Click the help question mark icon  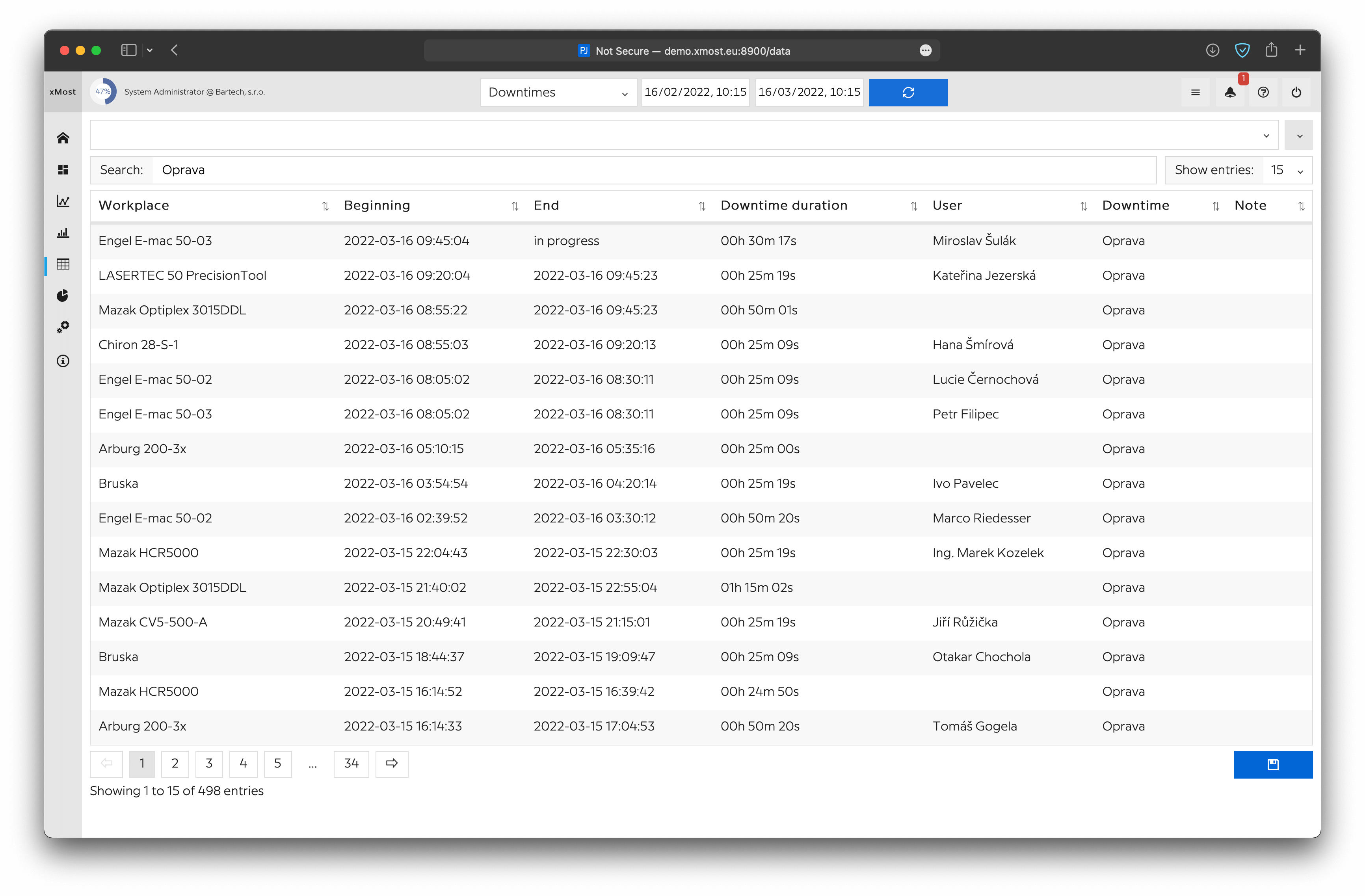coord(1263,92)
